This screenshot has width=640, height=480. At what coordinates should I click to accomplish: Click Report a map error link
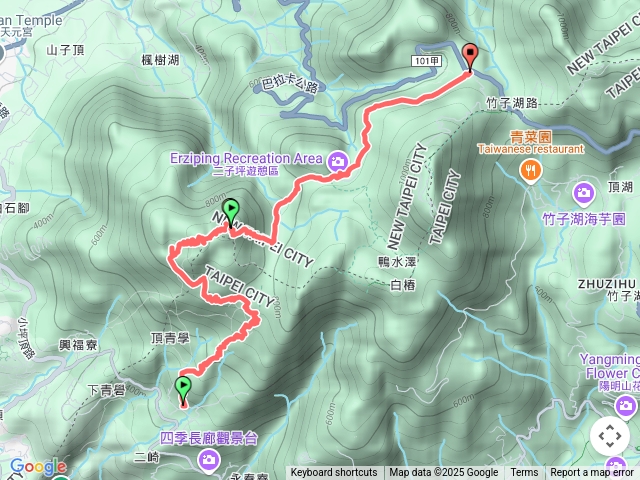click(592, 473)
